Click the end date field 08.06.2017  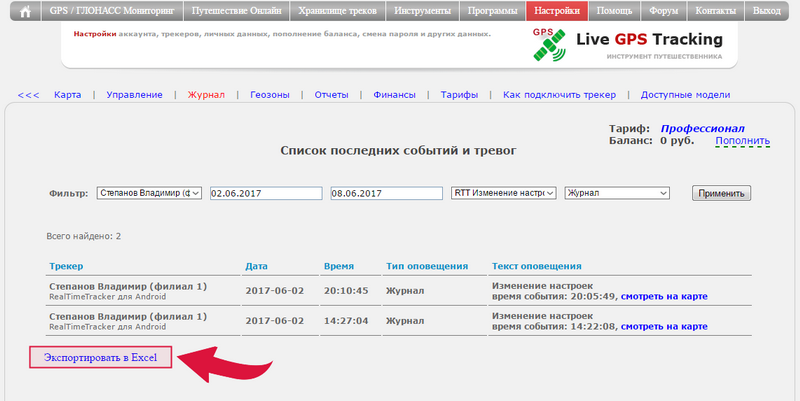[x=385, y=193]
